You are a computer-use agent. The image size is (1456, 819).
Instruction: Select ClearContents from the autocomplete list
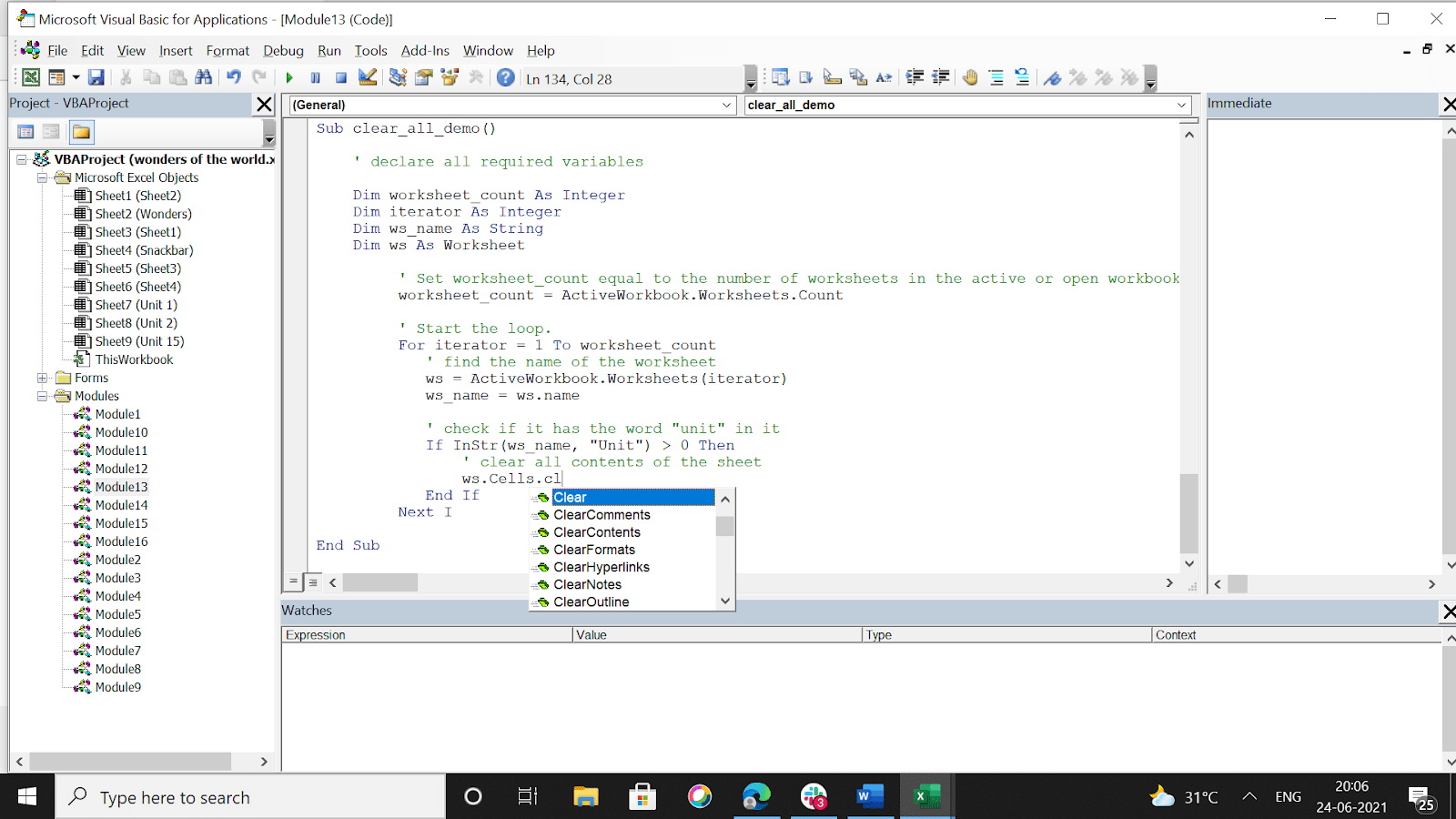tap(597, 532)
